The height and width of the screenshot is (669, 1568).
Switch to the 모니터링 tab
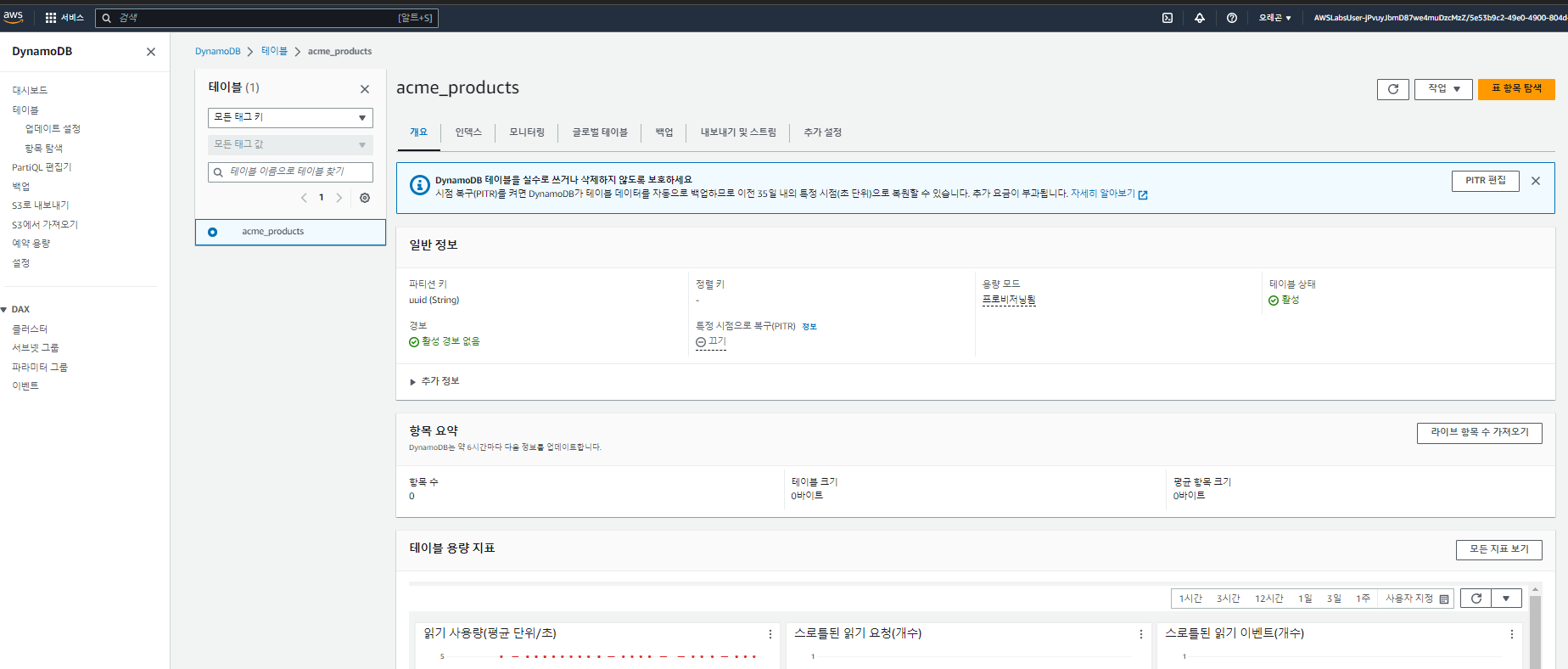point(527,132)
